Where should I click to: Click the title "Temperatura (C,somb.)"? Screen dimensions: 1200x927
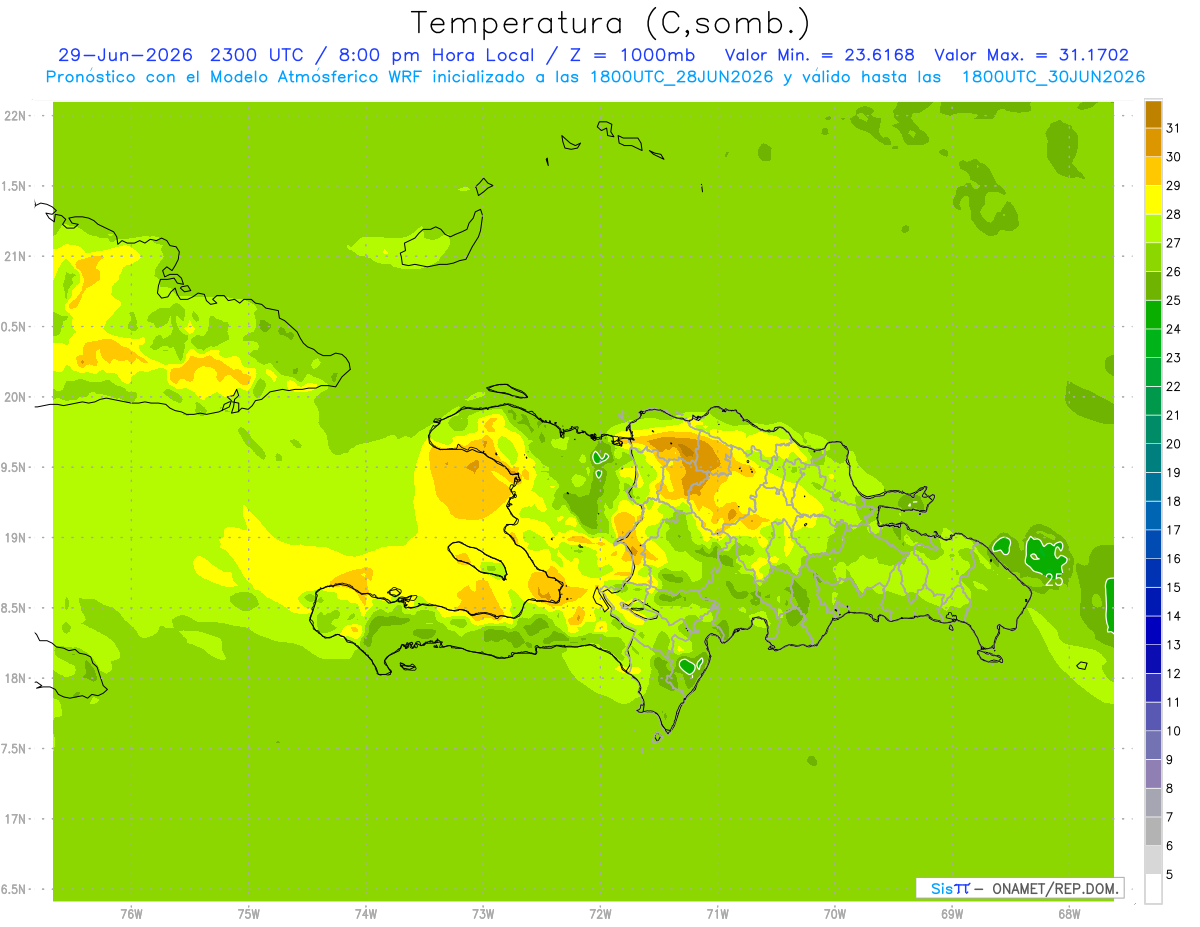610,22
